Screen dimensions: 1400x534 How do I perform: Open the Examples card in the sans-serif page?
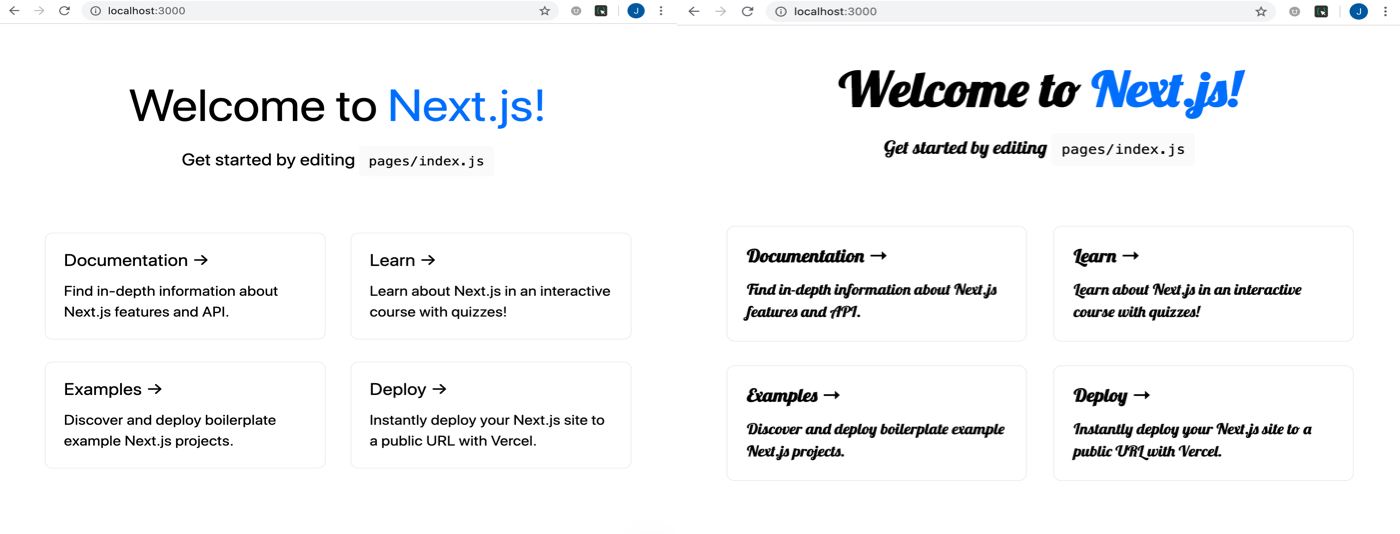coord(185,415)
